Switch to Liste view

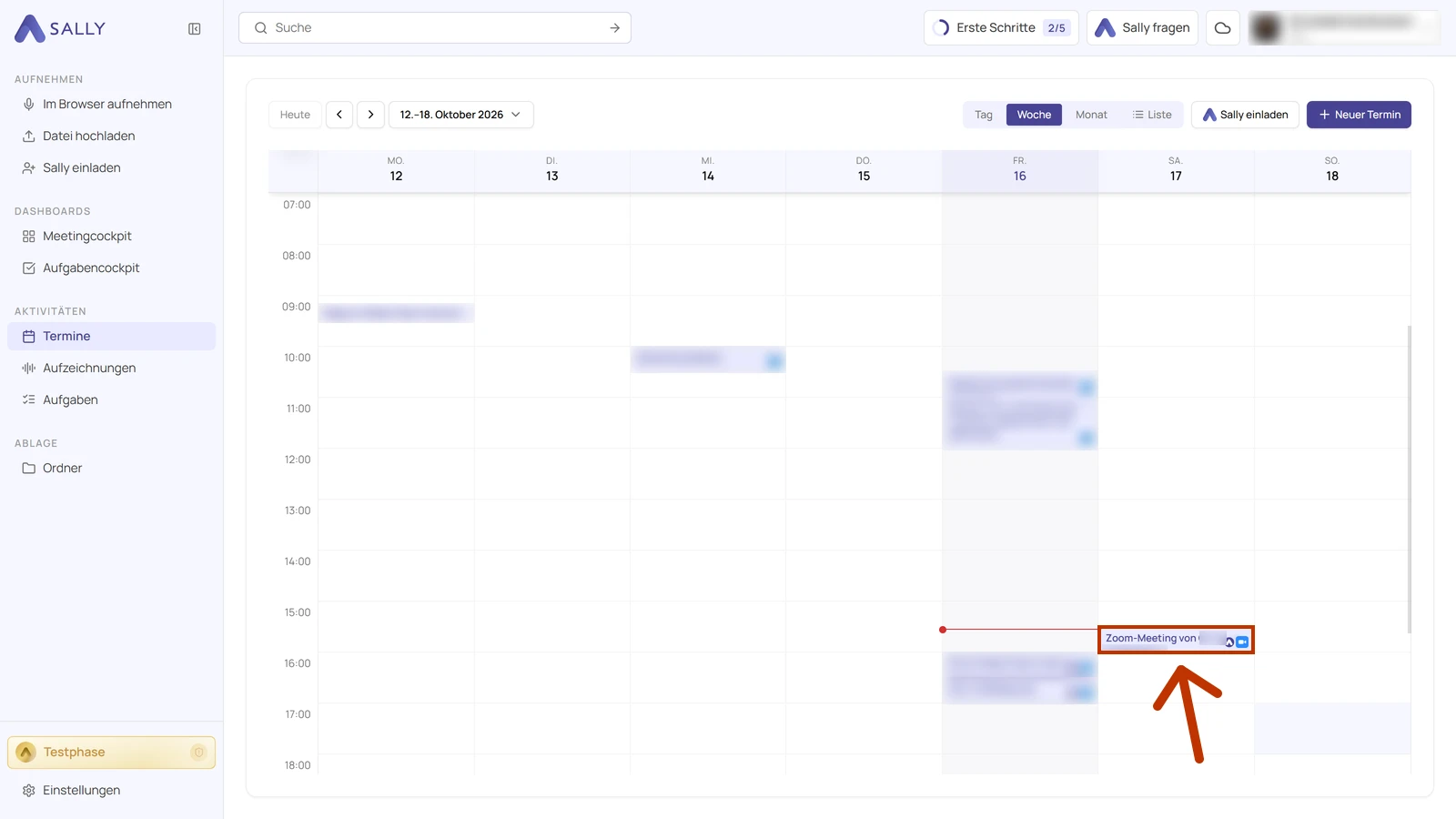tap(1152, 115)
